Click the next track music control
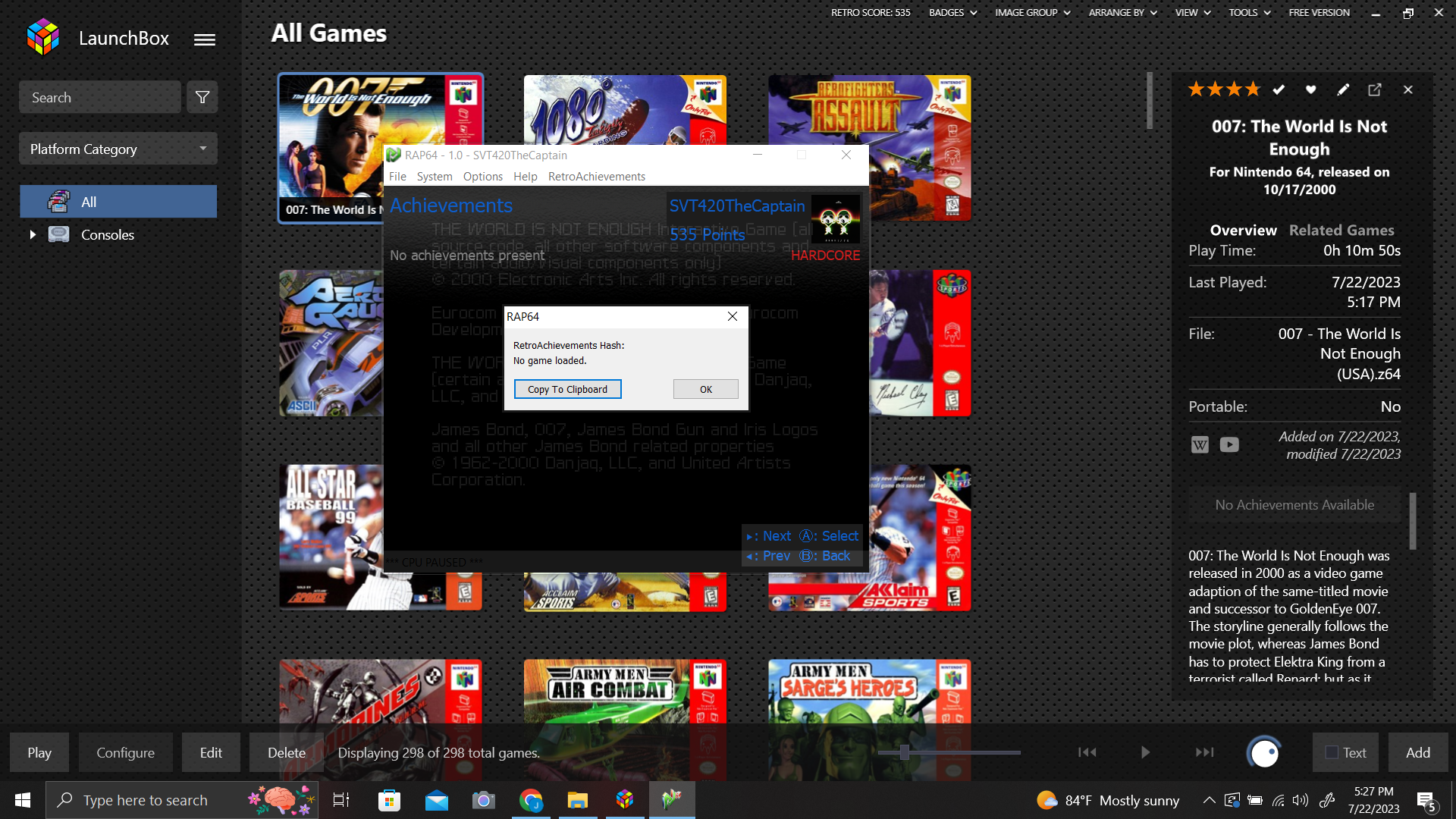Image resolution: width=1456 pixels, height=819 pixels. click(x=1204, y=752)
